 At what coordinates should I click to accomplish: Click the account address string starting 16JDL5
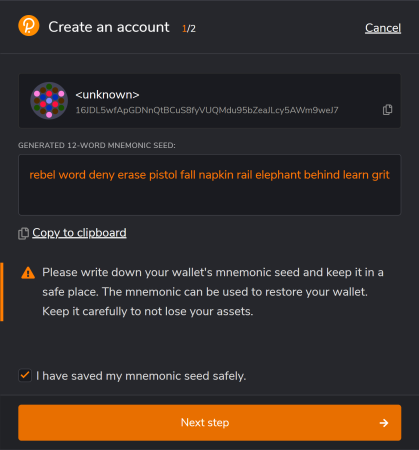(207, 110)
